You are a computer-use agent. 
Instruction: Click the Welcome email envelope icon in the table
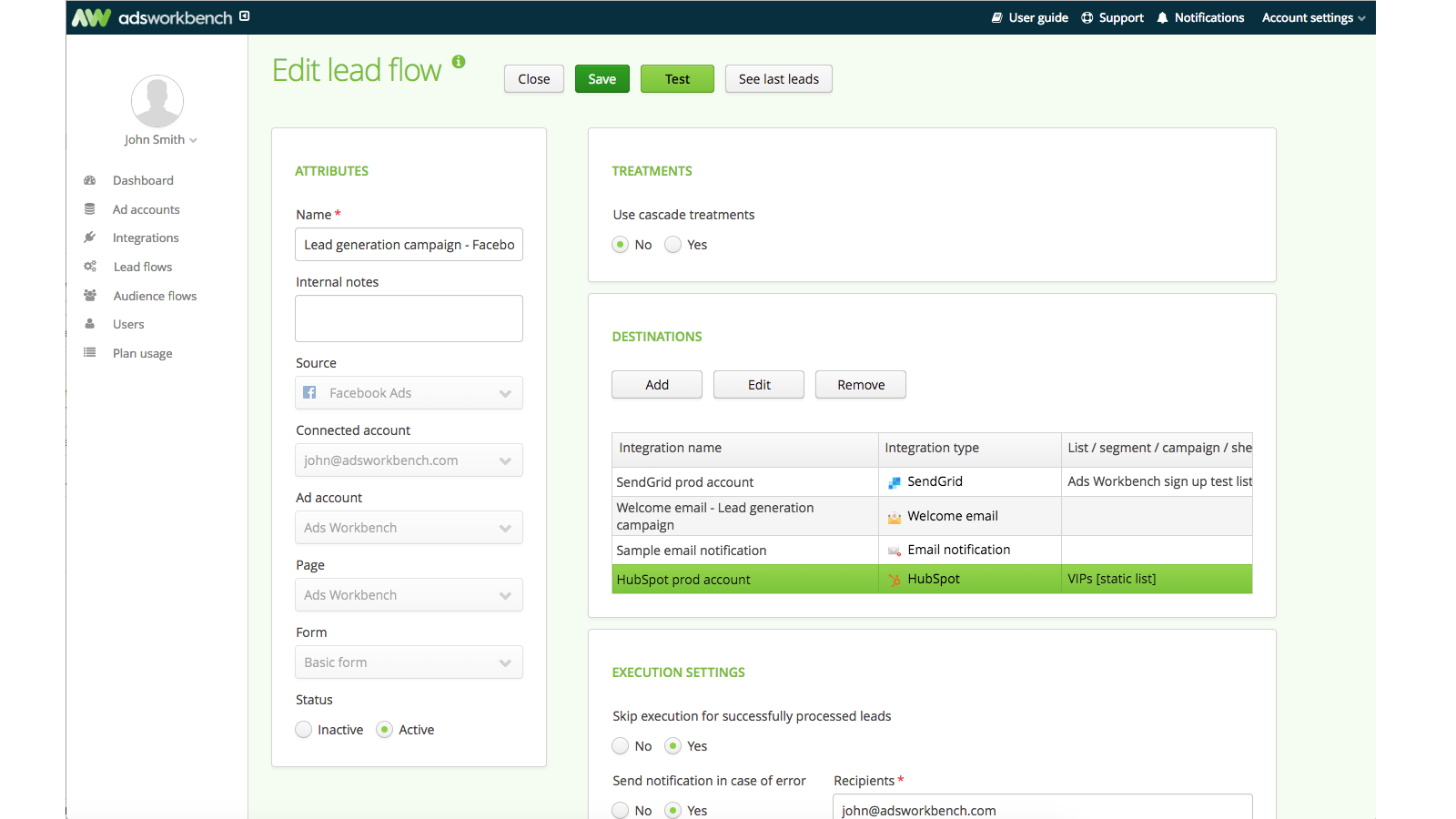click(x=893, y=515)
